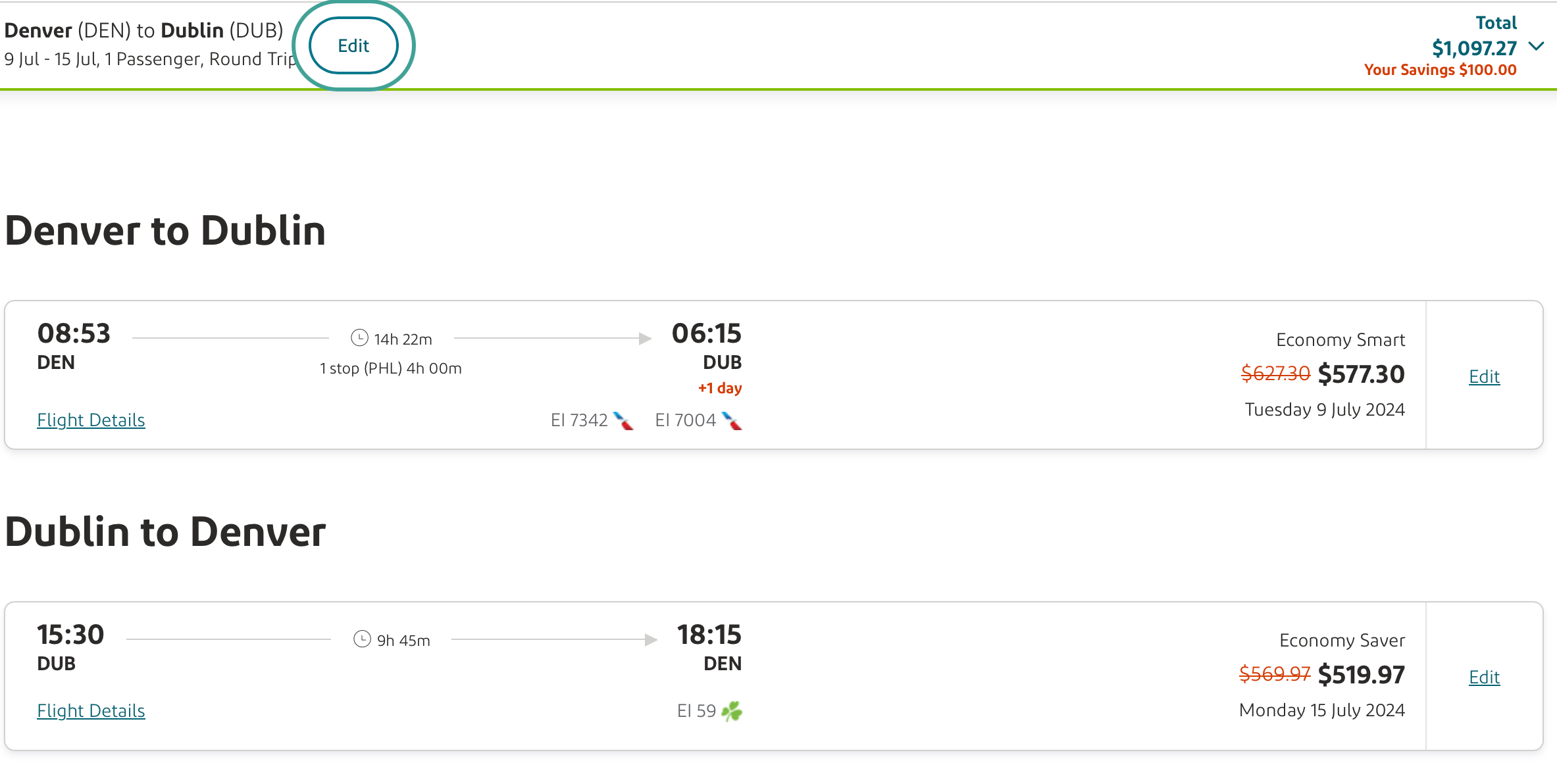Click the +1 day arrival indicator
Screen dimensions: 1557x784
[720, 388]
